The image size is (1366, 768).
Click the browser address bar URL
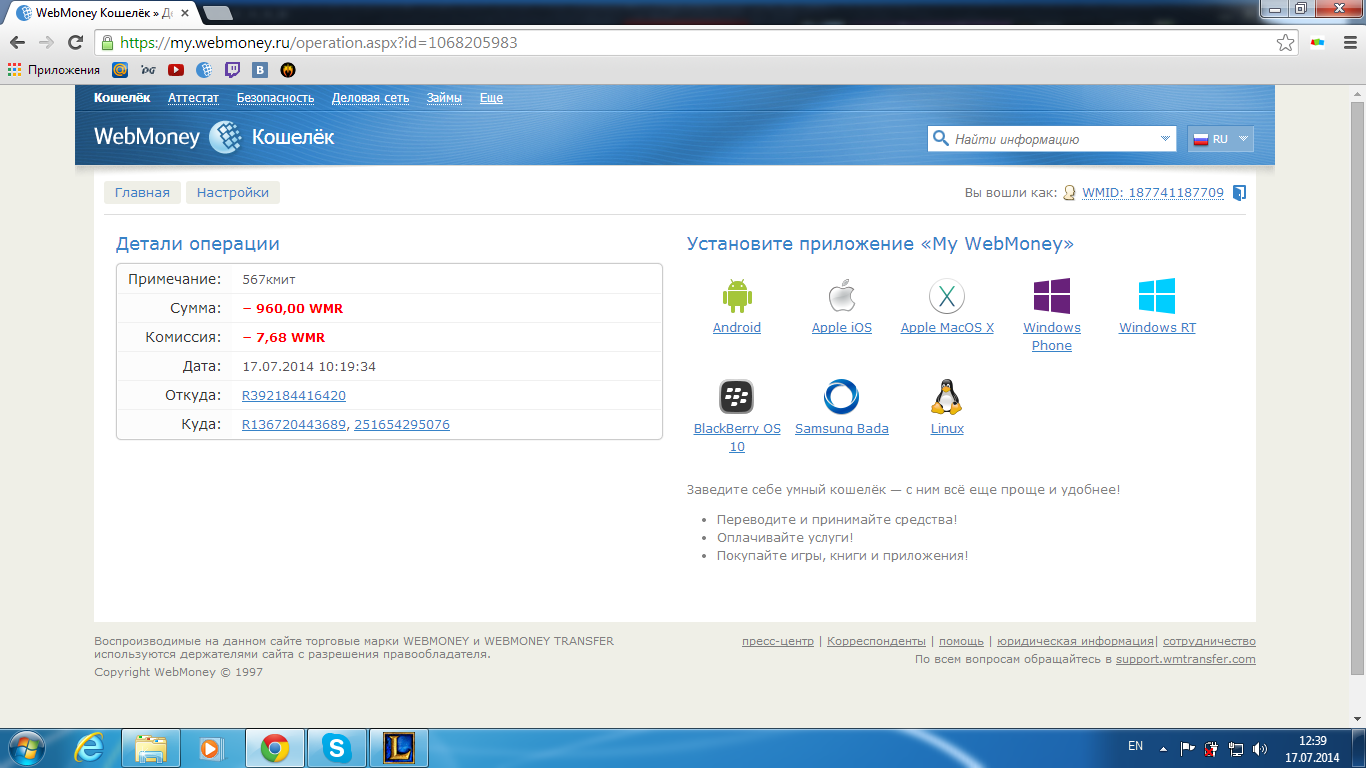319,43
